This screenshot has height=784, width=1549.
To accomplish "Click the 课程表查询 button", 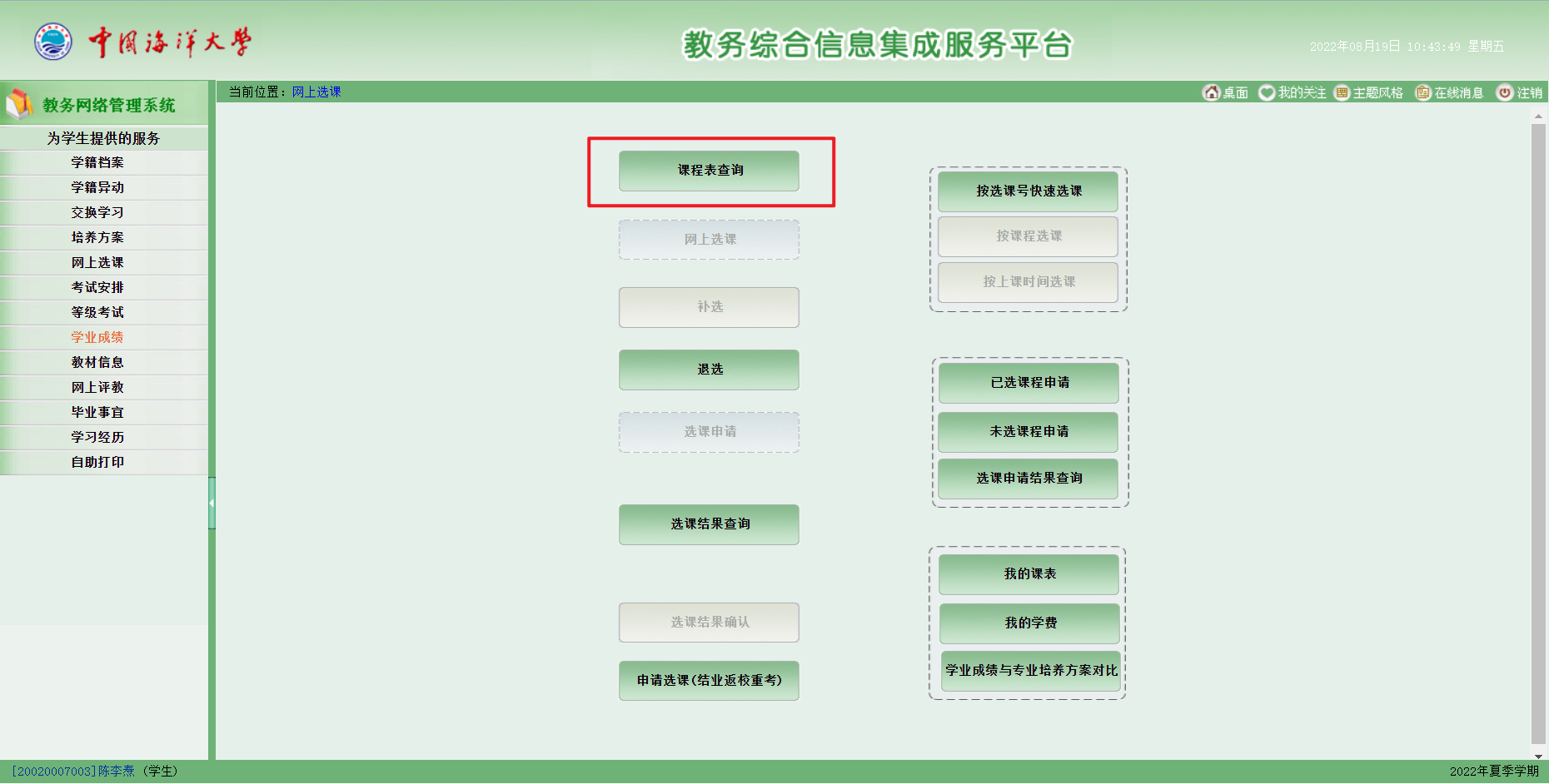I will pyautogui.click(x=710, y=171).
